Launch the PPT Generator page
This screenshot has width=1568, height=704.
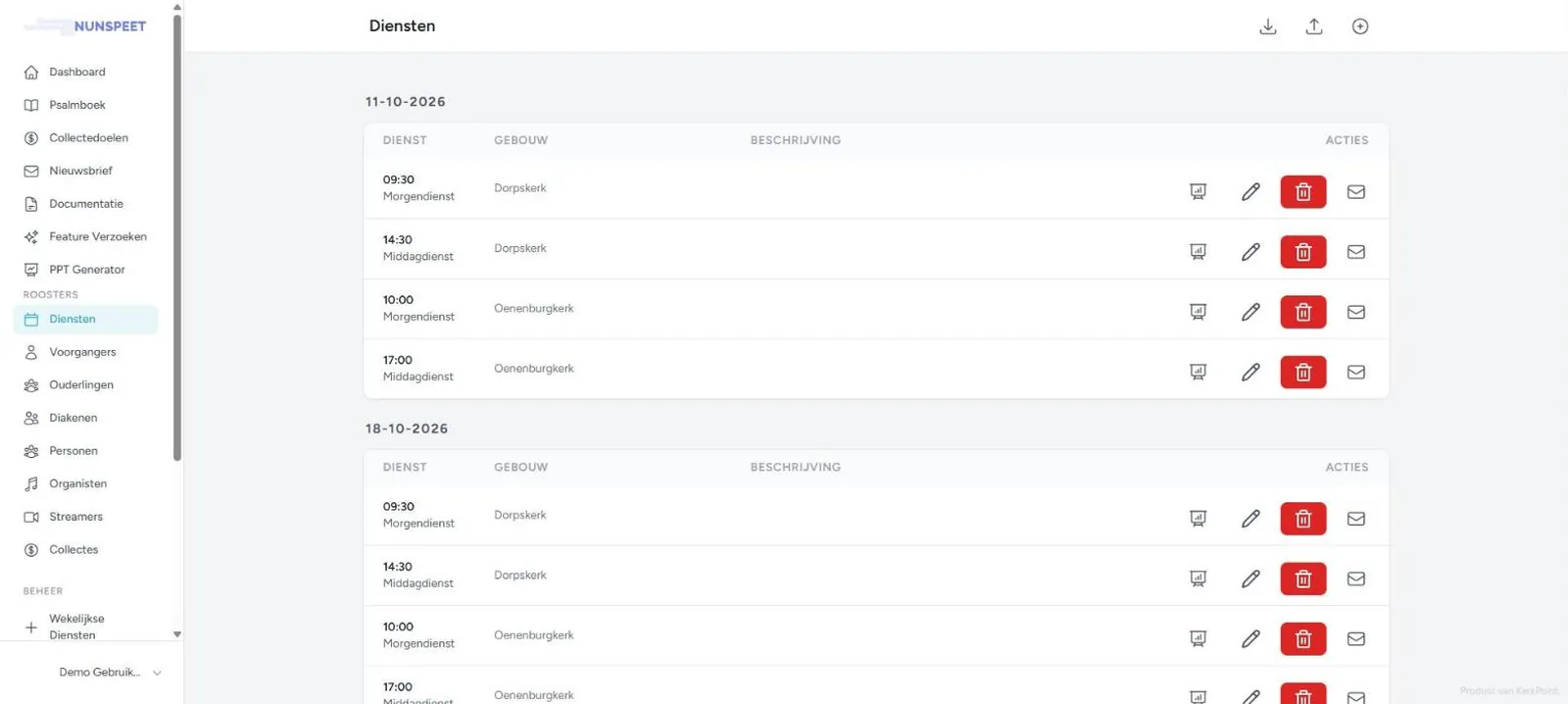click(x=85, y=270)
